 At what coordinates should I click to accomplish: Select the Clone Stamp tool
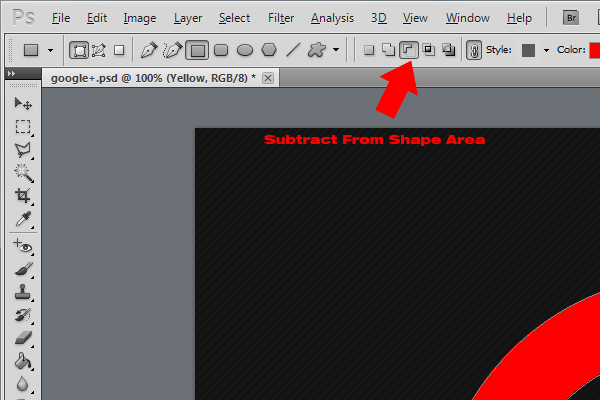point(23,292)
